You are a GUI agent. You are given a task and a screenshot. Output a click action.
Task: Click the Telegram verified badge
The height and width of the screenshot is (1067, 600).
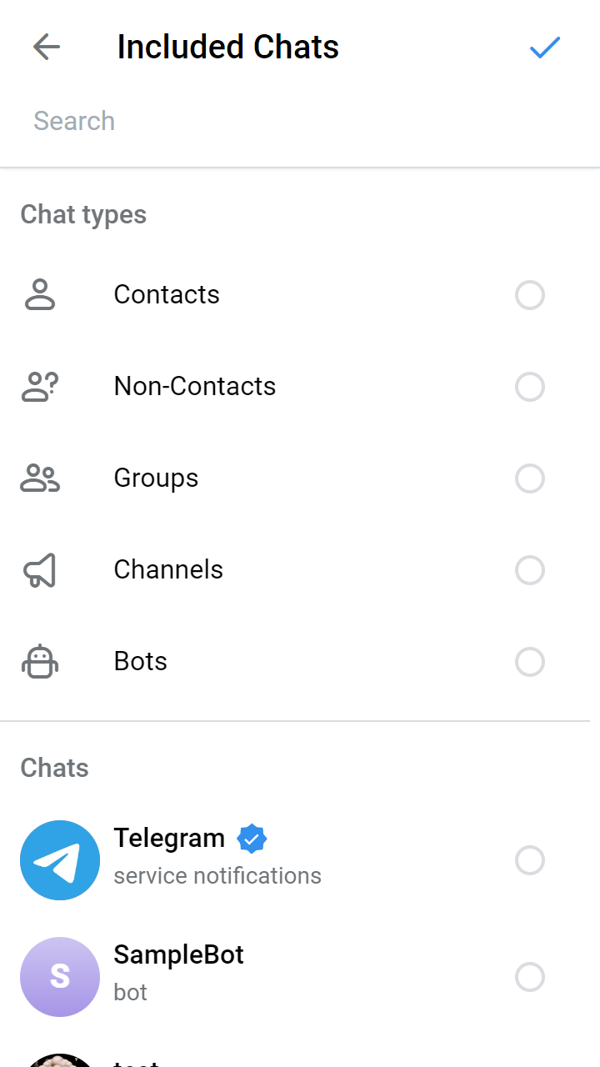(x=252, y=839)
